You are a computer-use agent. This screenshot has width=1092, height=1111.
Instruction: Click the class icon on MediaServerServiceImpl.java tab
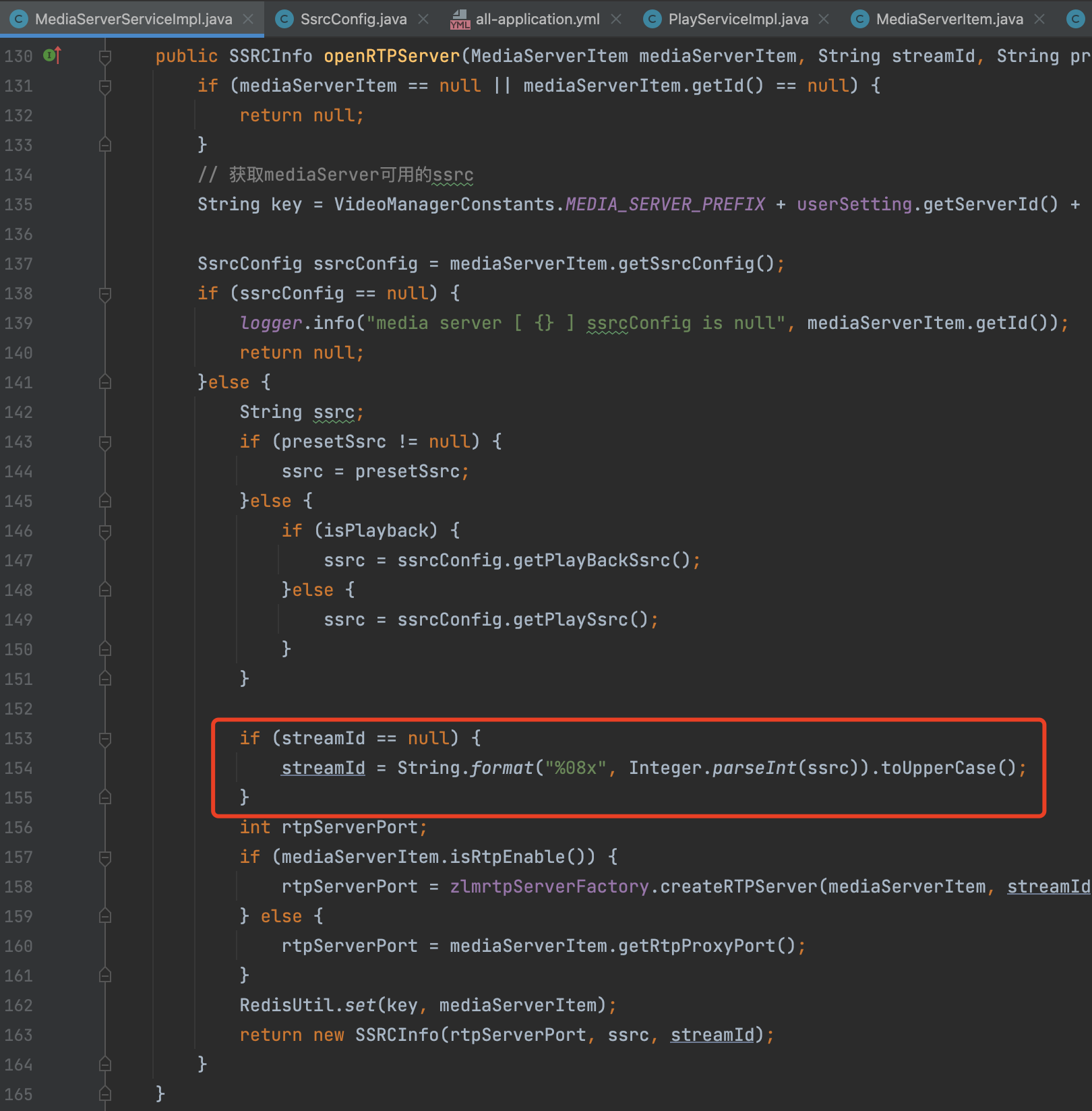[x=18, y=19]
